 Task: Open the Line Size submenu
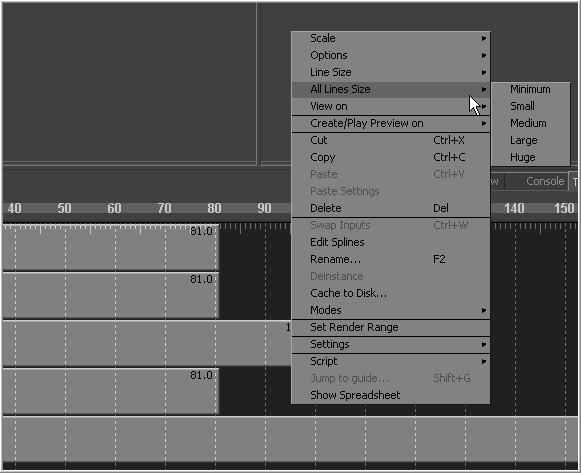(391, 72)
